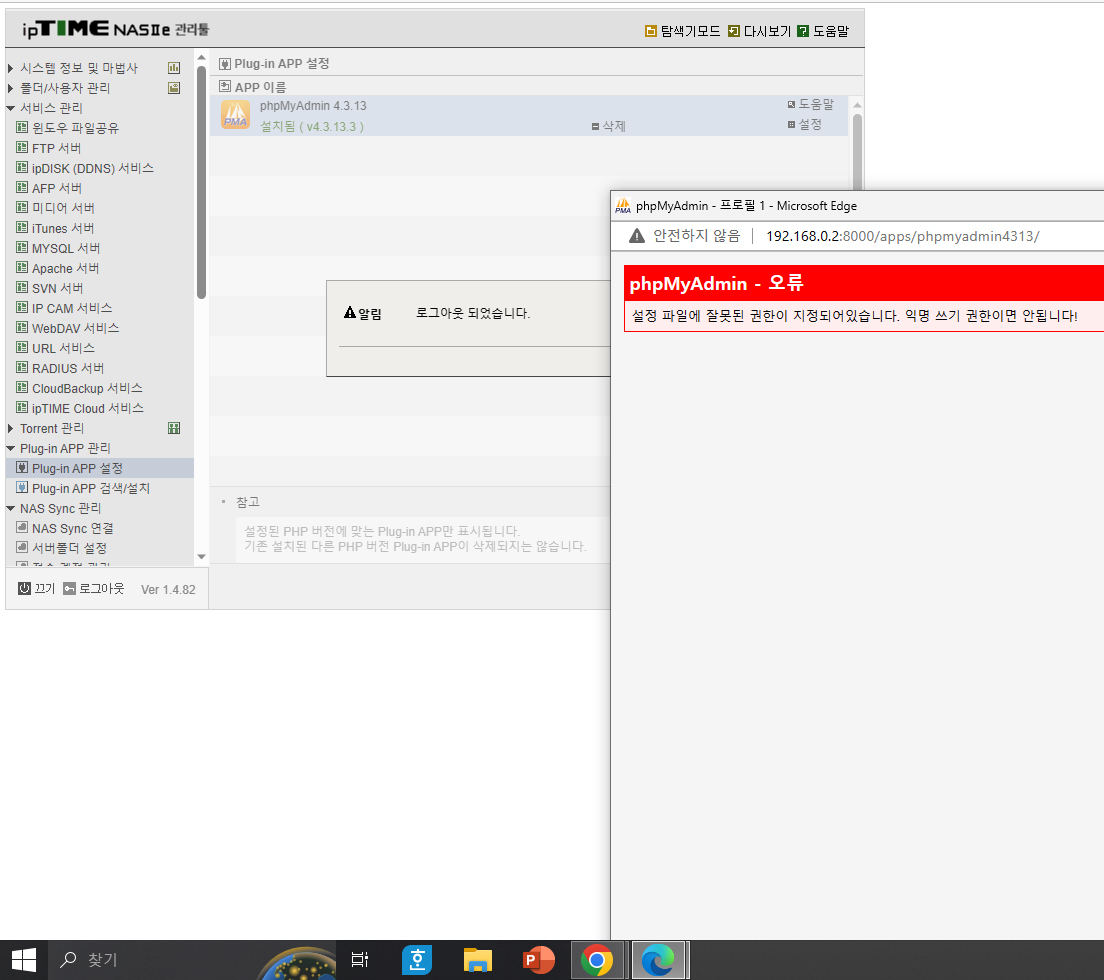Click sidebar scrollbar up arrow
The image size is (1104, 980).
point(201,58)
